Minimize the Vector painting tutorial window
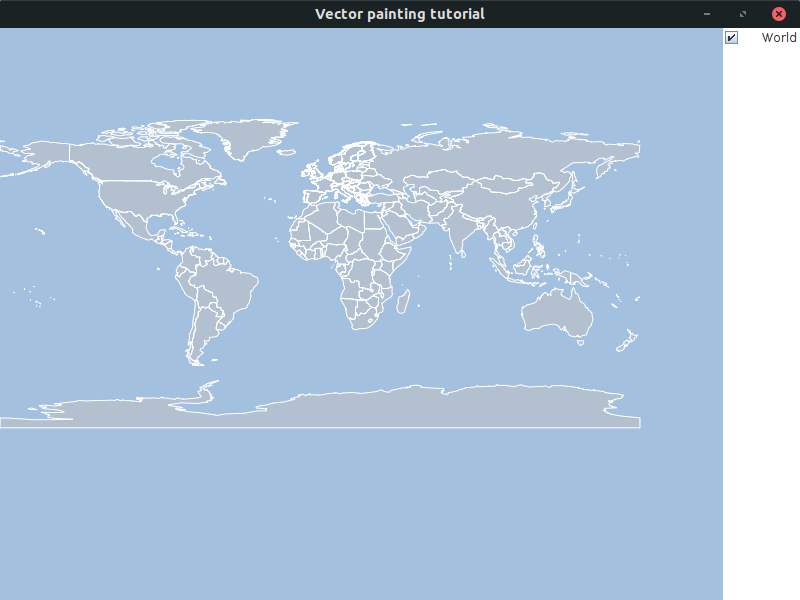800x600 pixels. coord(707,14)
